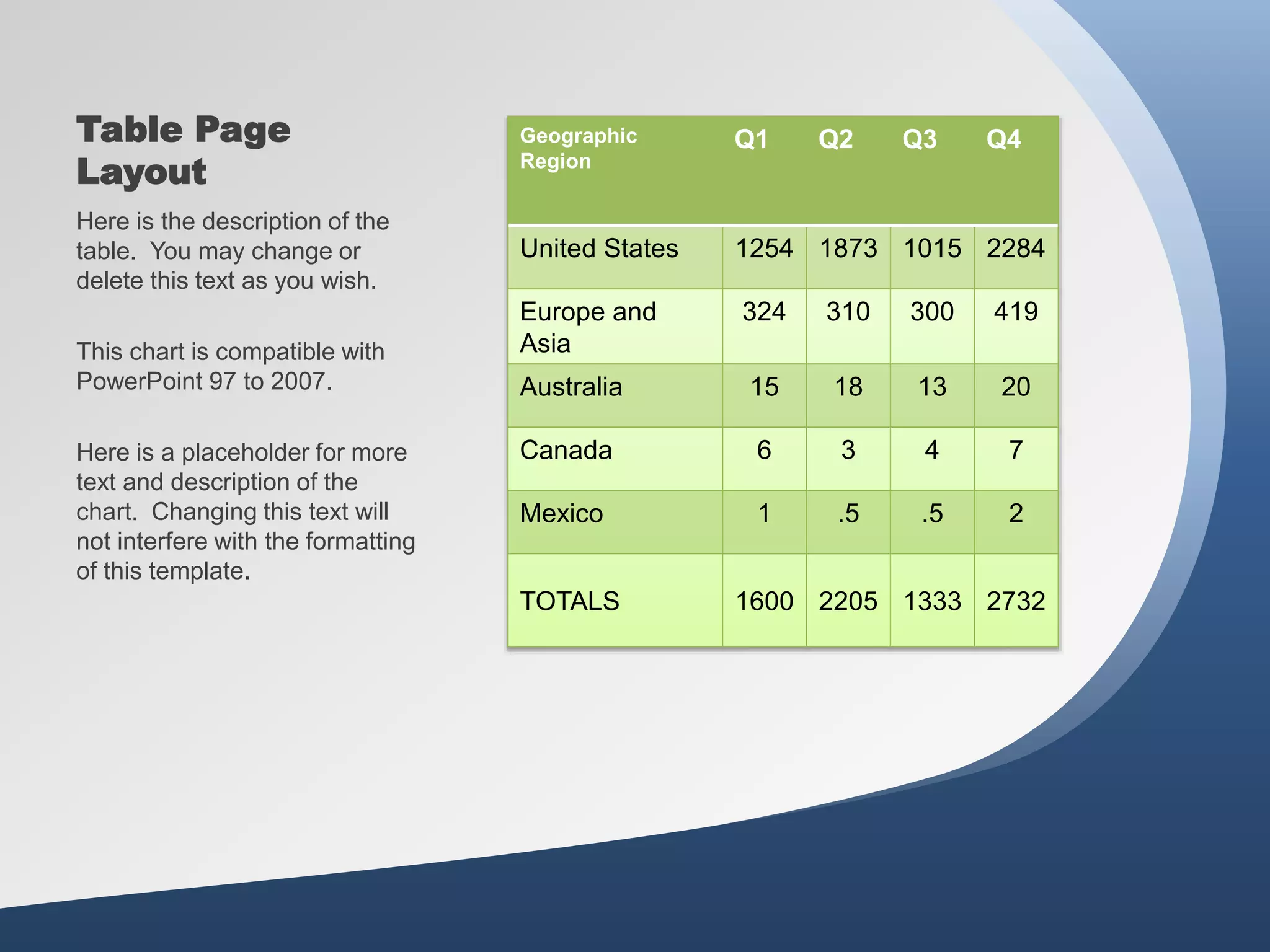The height and width of the screenshot is (952, 1270).
Task: Click the Australia Q4 value 20
Action: point(1016,387)
